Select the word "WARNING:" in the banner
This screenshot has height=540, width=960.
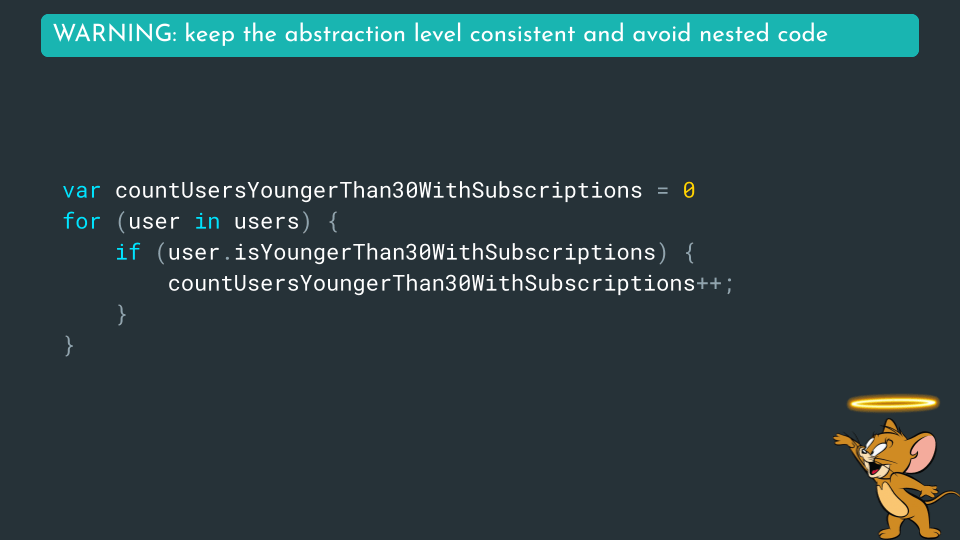point(114,34)
